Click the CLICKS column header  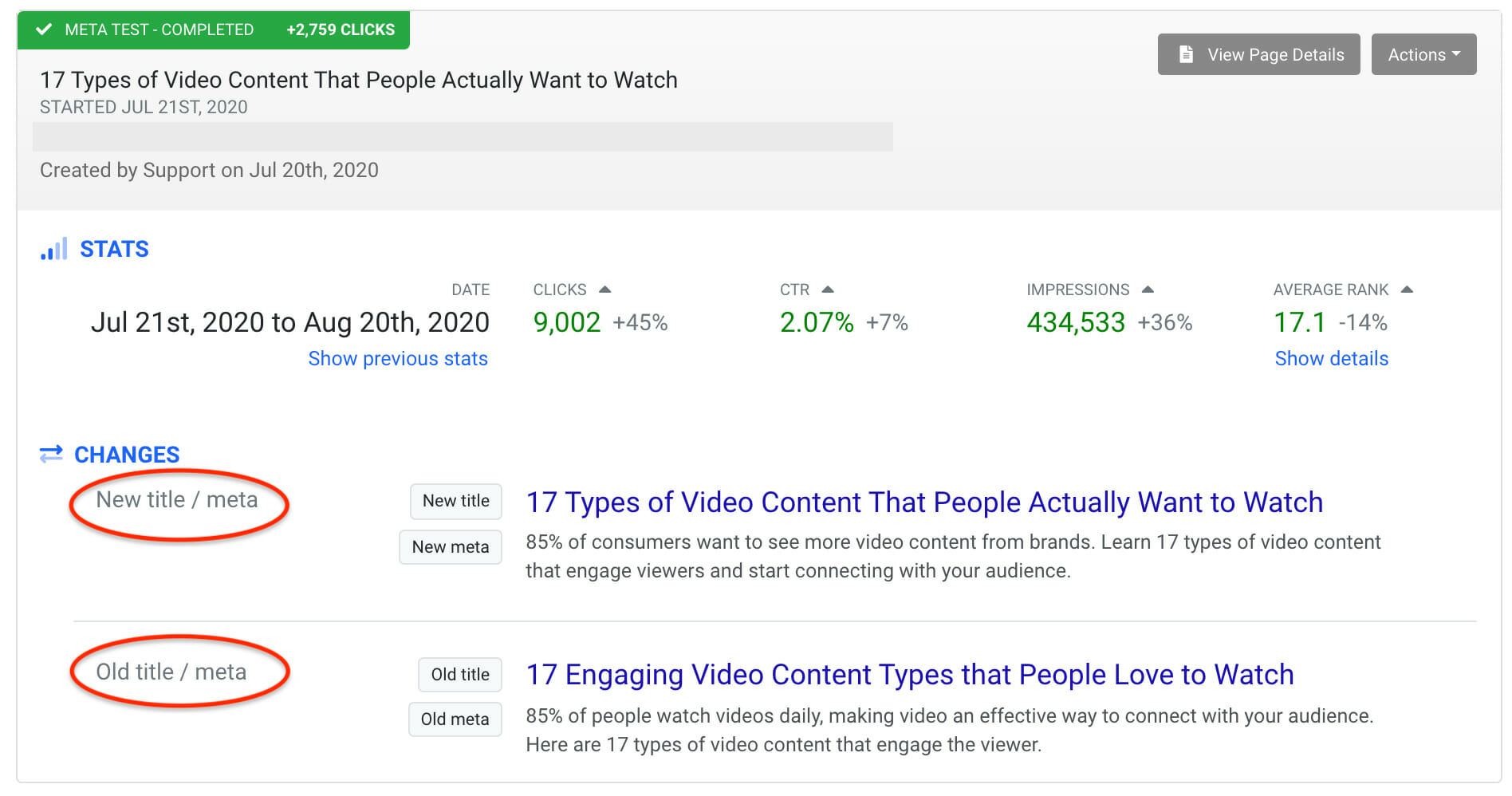(x=560, y=290)
